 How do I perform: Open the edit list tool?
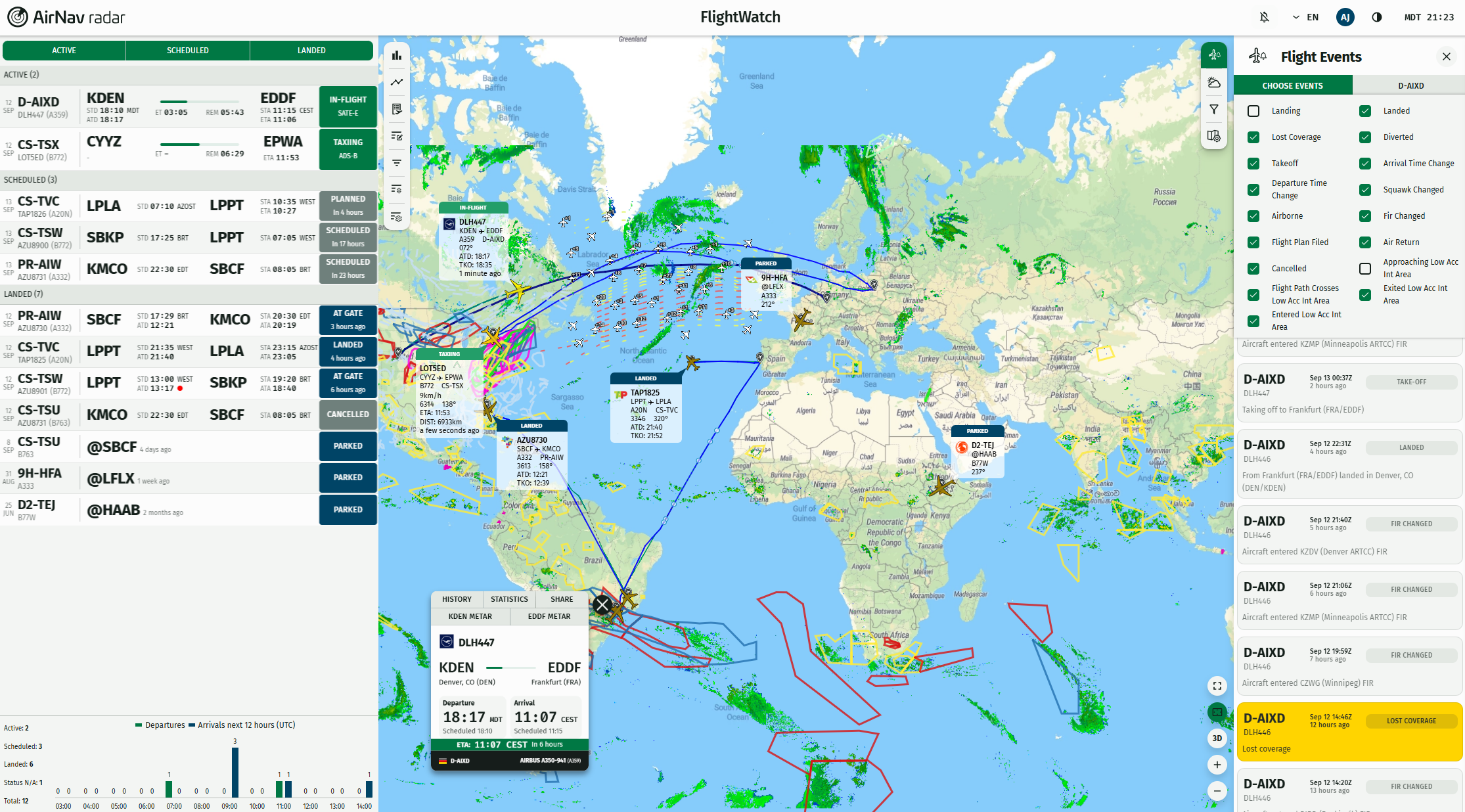point(397,136)
